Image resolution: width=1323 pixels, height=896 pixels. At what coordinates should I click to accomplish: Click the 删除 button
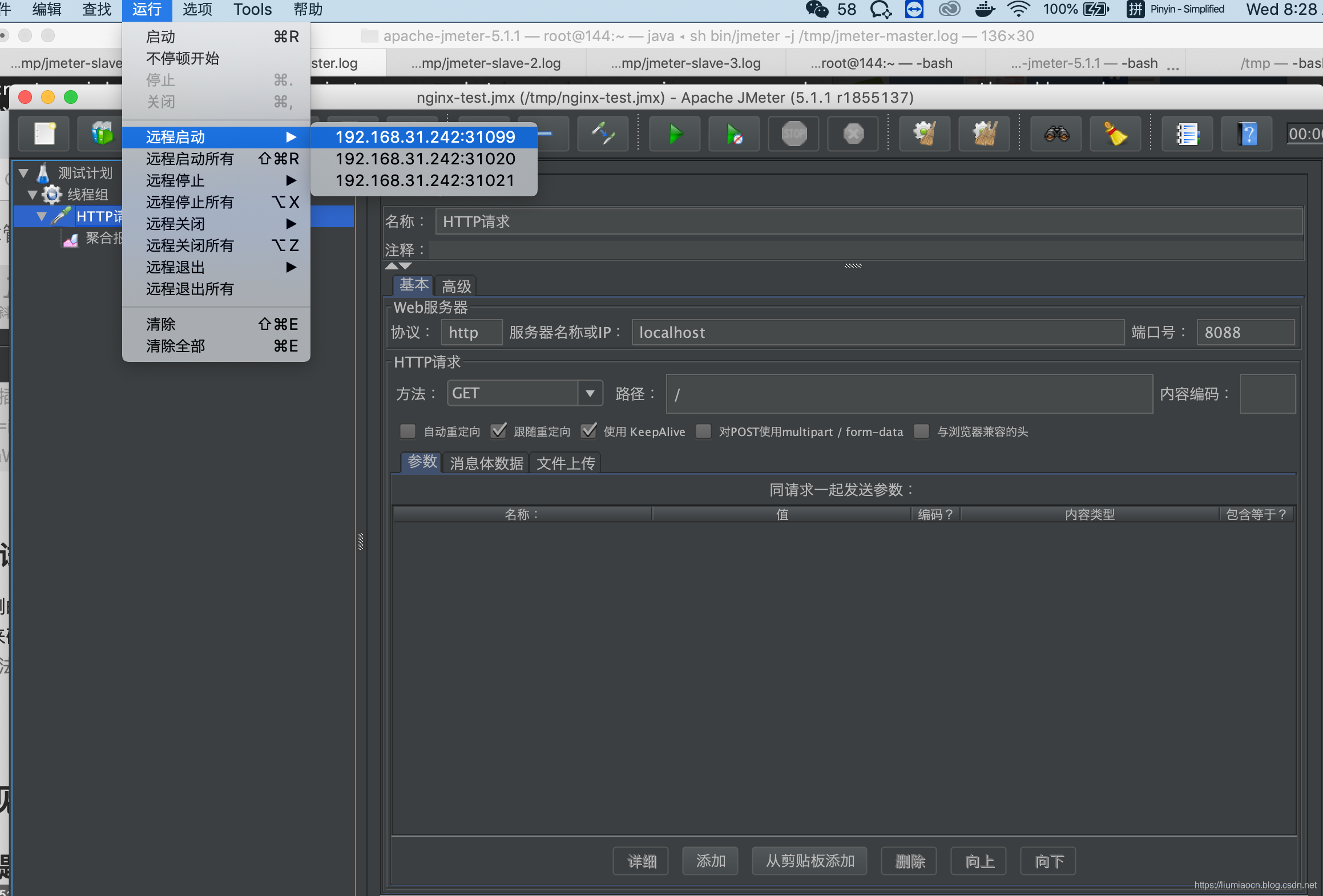(910, 861)
